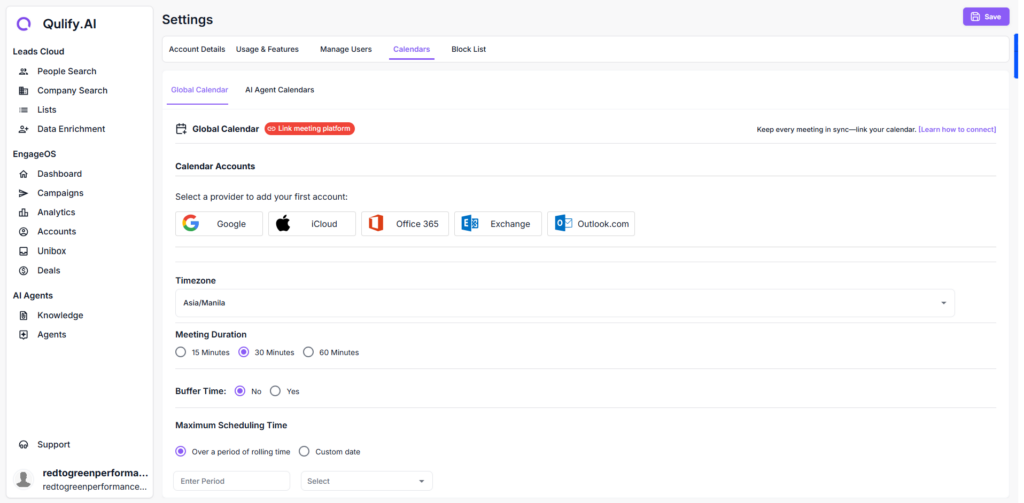Click the Campaigns paper-plane icon
Image resolution: width=1024 pixels, height=503 pixels.
click(24, 193)
